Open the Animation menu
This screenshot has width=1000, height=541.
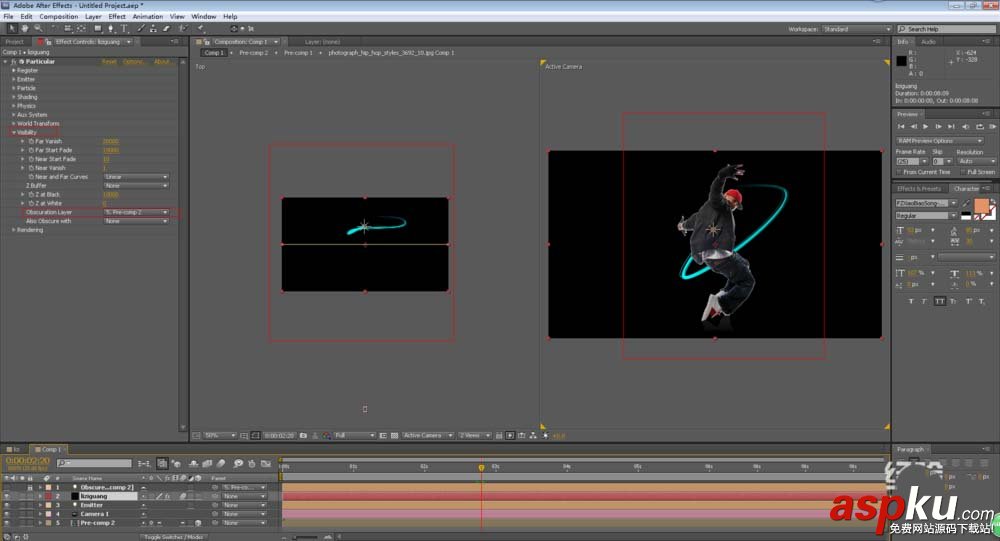click(148, 17)
